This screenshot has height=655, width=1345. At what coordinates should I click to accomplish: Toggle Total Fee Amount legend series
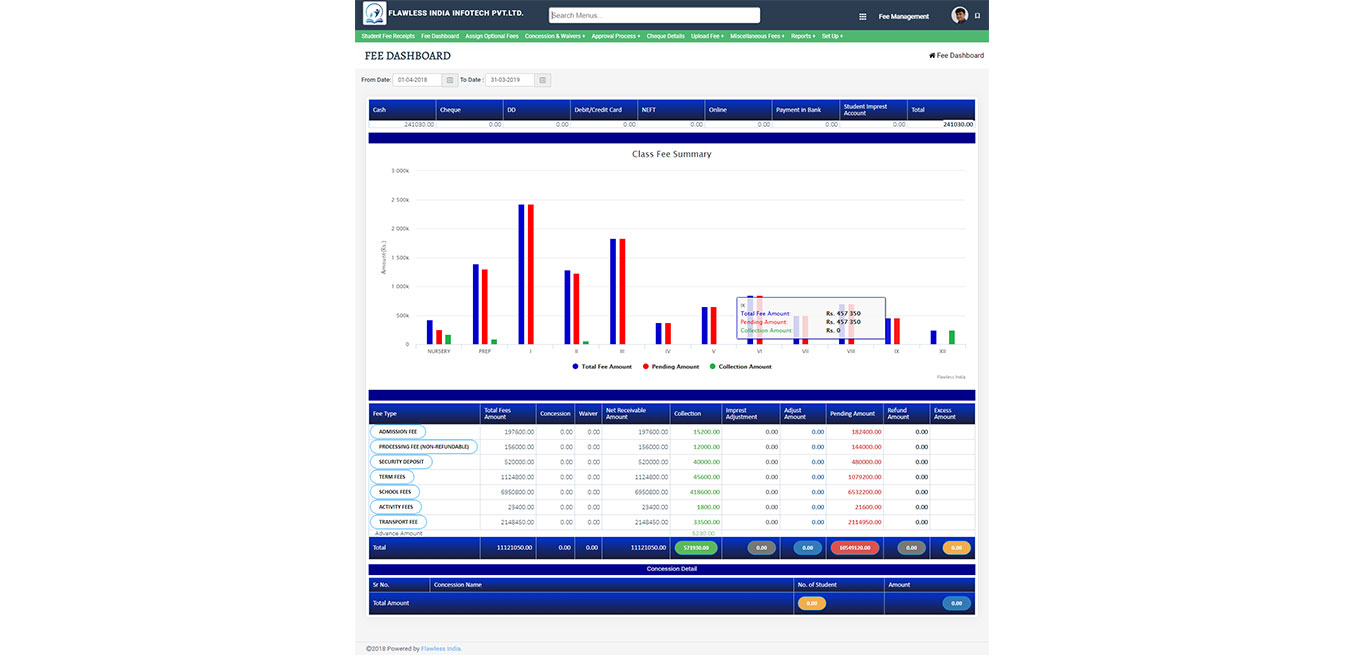[602, 367]
